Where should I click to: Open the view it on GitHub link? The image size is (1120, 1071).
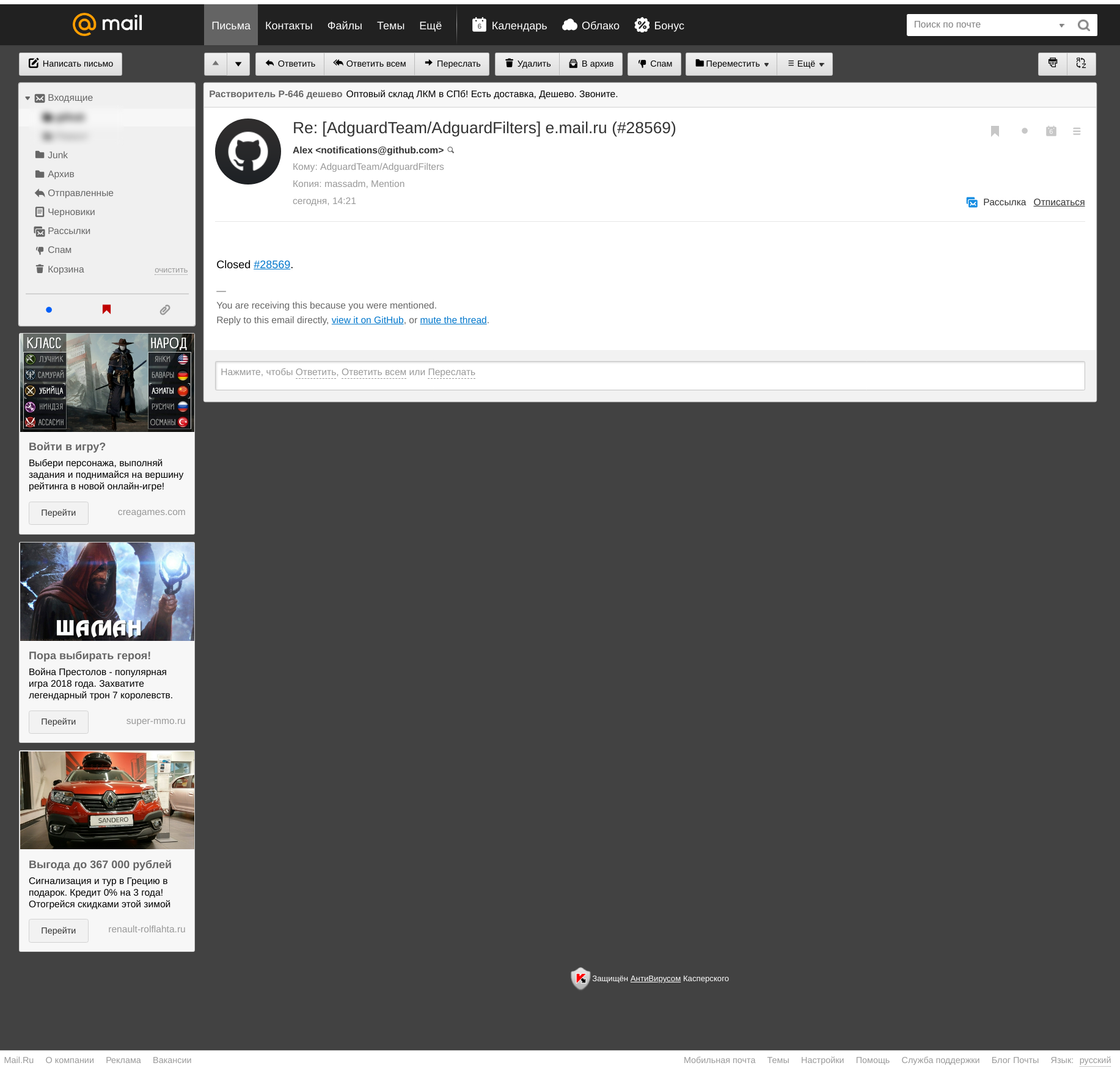click(367, 320)
